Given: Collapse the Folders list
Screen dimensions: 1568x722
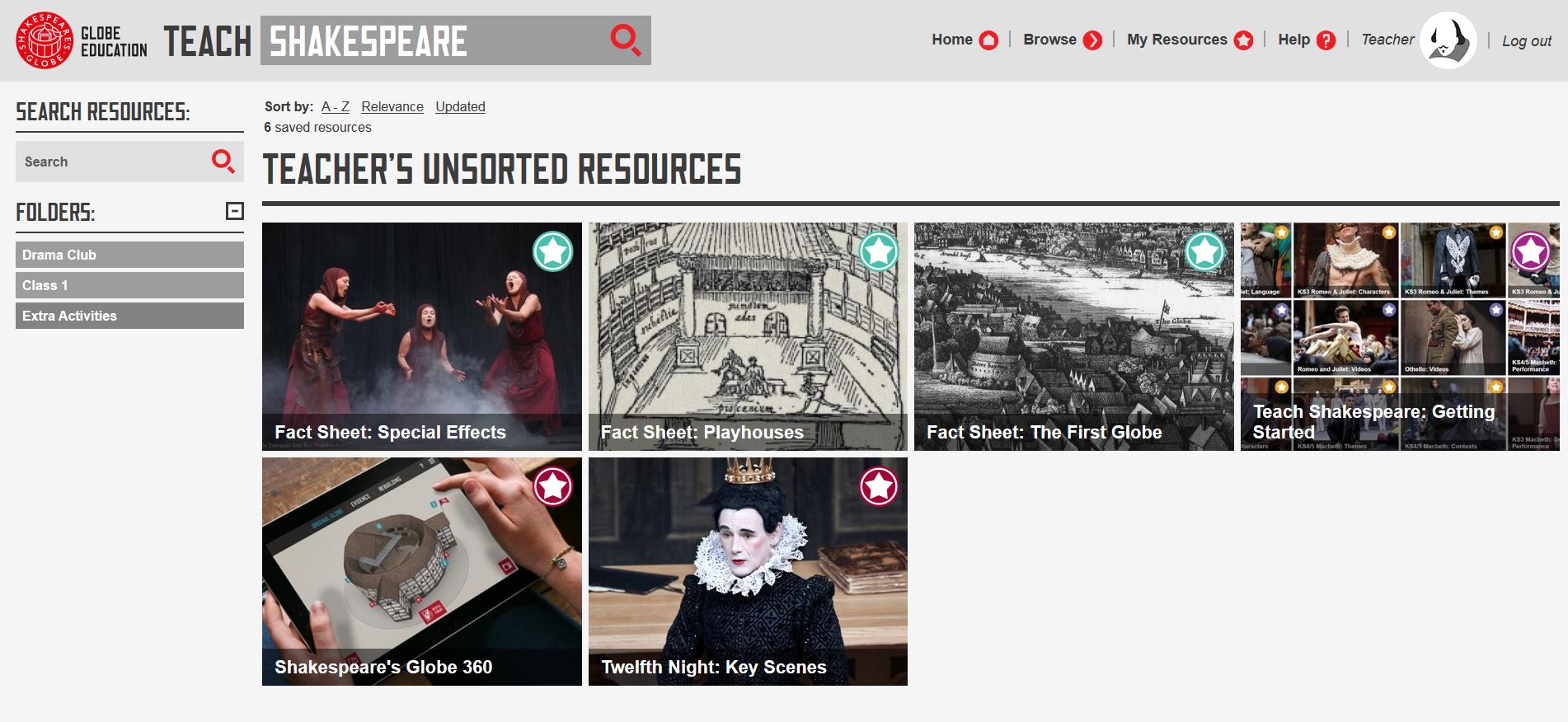Looking at the screenshot, I should [x=235, y=211].
